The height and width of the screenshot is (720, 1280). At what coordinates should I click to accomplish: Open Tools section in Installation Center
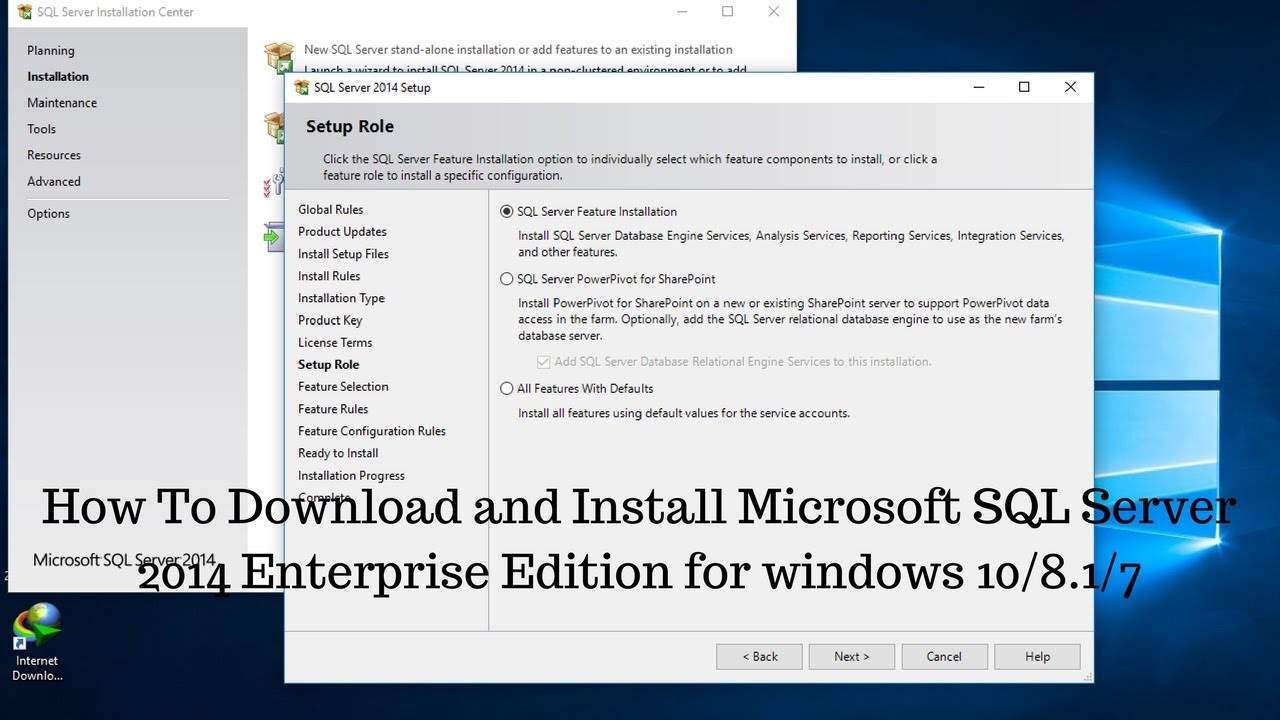(42, 128)
